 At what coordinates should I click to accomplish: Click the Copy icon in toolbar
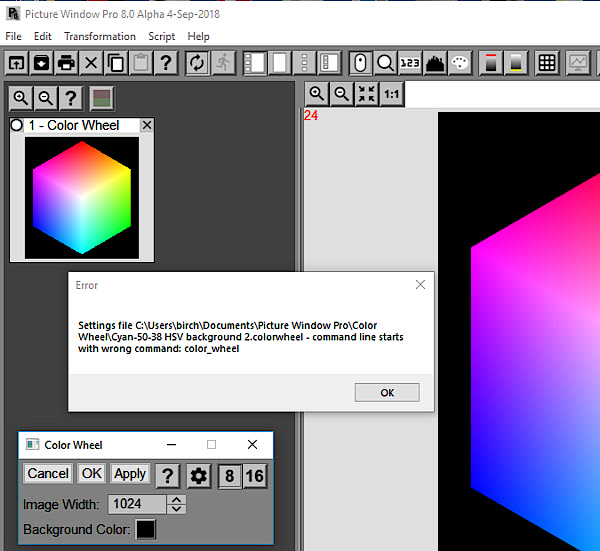[x=116, y=63]
